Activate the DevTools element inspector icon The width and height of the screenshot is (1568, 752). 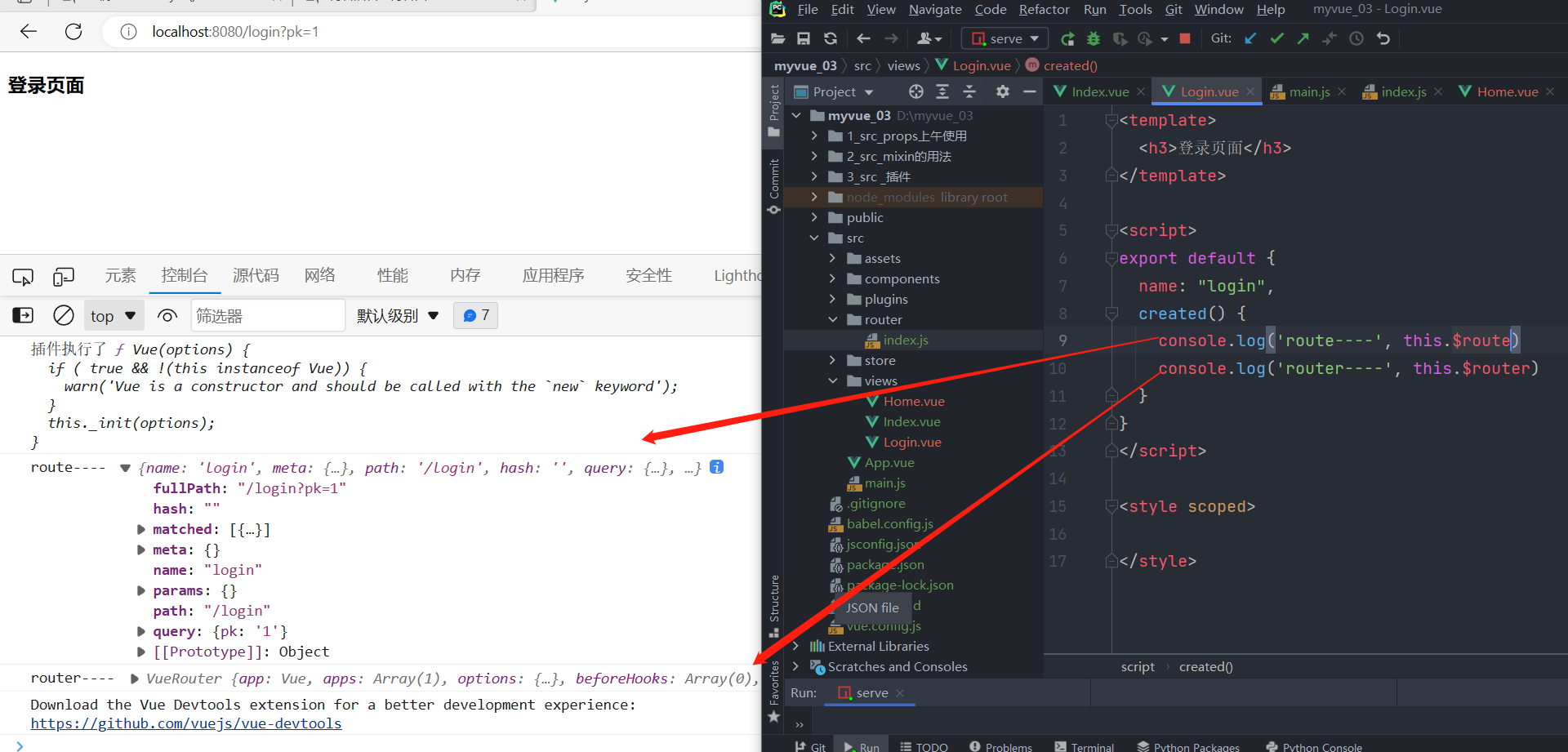pyautogui.click(x=23, y=277)
